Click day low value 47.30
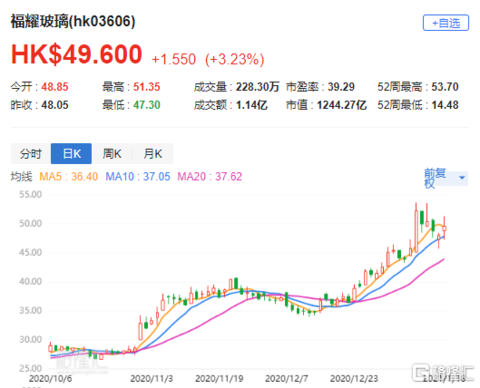Viewport: 480px width, 388px height. coord(147,105)
